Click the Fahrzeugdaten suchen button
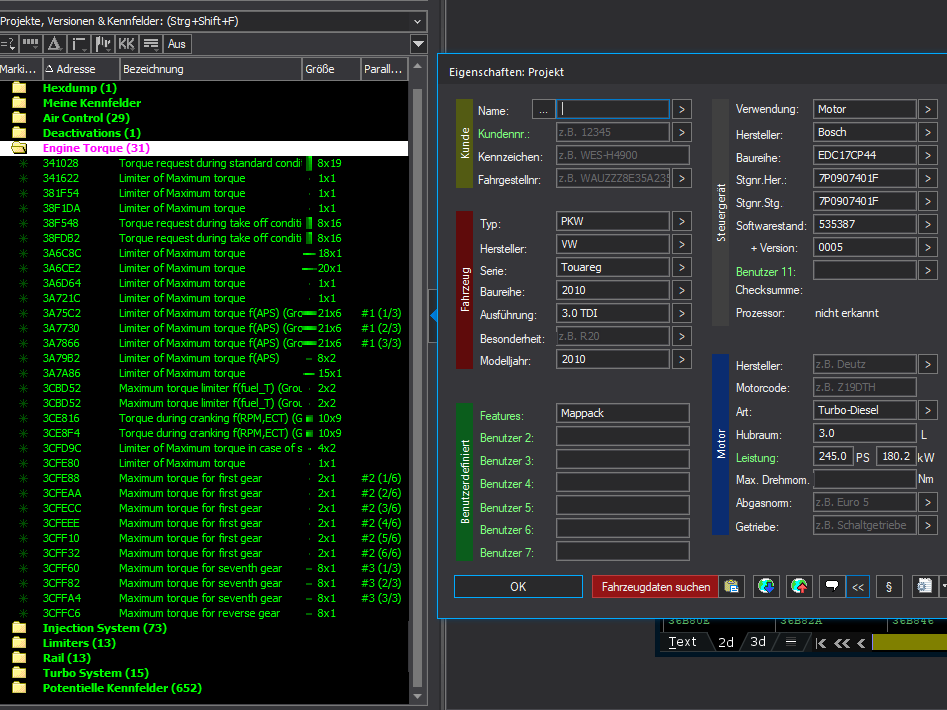This screenshot has height=710, width=947. pos(655,587)
